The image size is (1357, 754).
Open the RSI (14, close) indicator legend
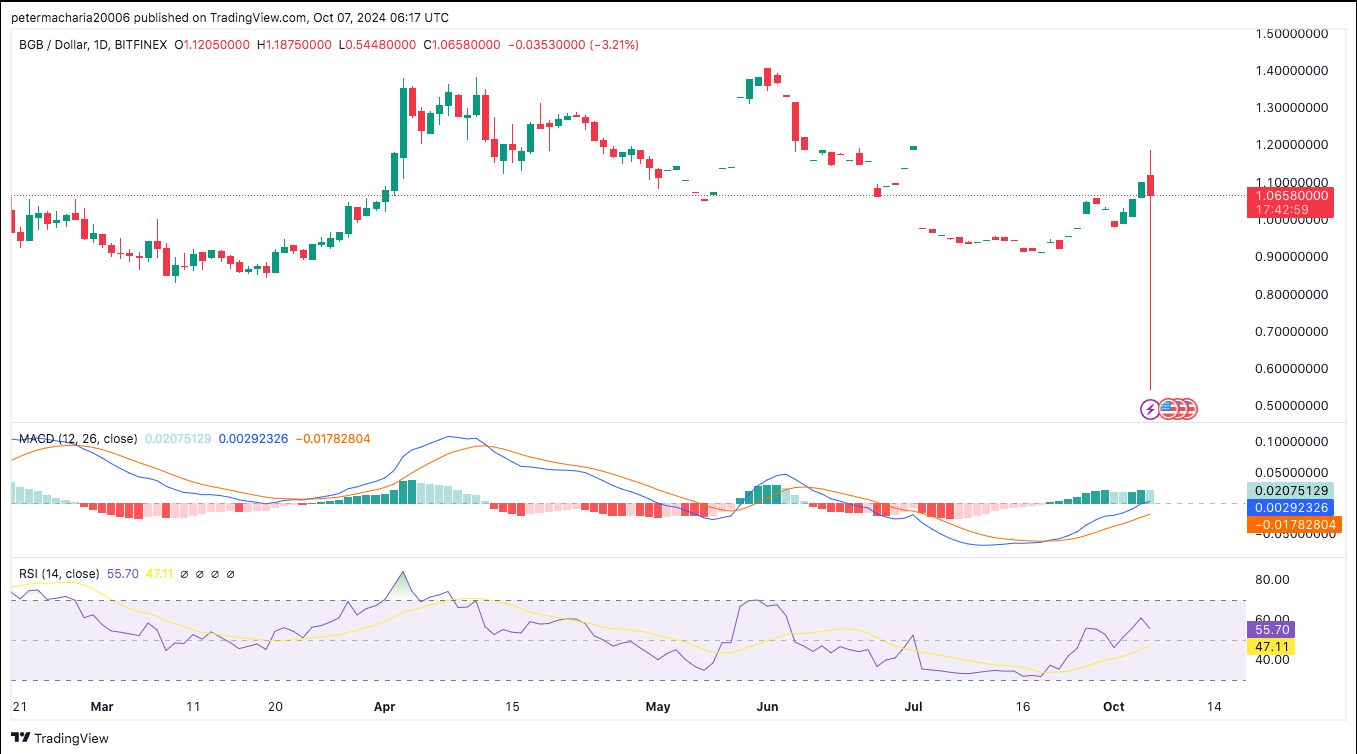[59, 574]
